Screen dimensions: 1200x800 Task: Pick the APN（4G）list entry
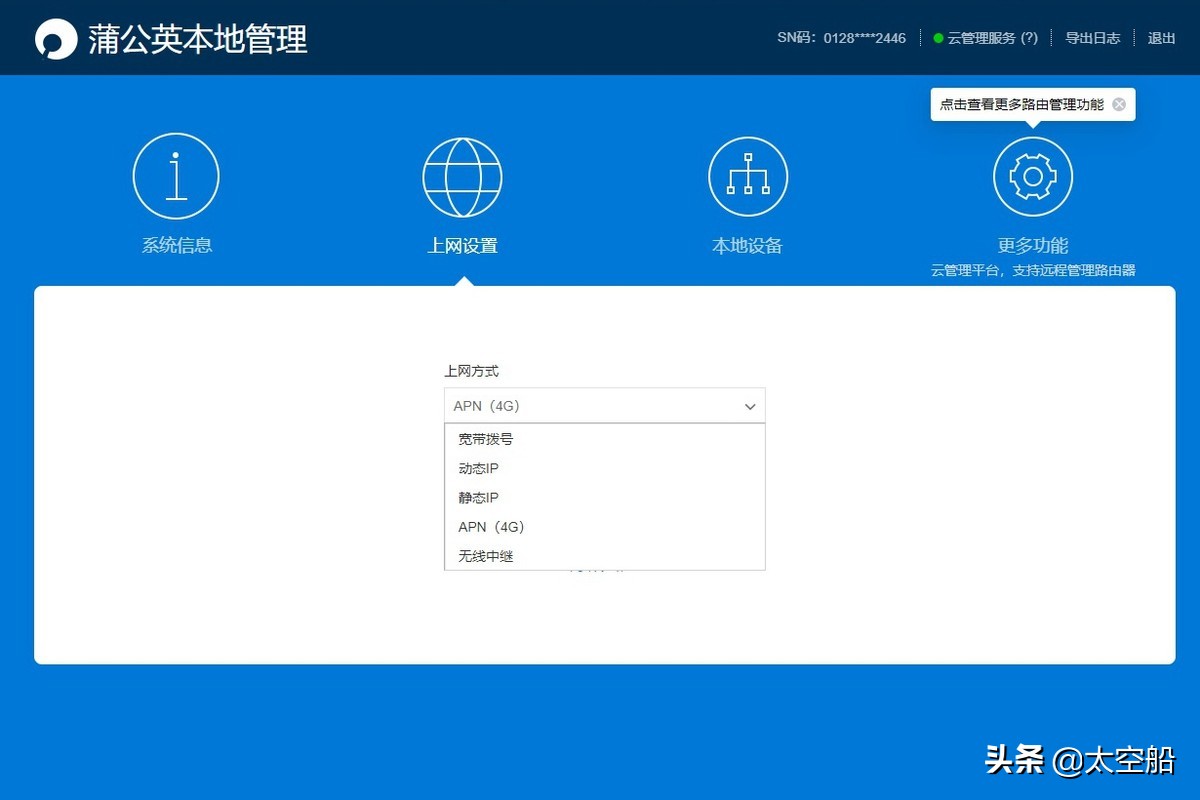pyautogui.click(x=490, y=527)
